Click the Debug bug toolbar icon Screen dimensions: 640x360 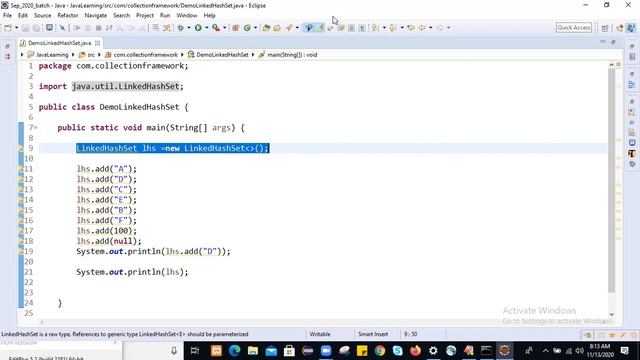click(x=180, y=28)
